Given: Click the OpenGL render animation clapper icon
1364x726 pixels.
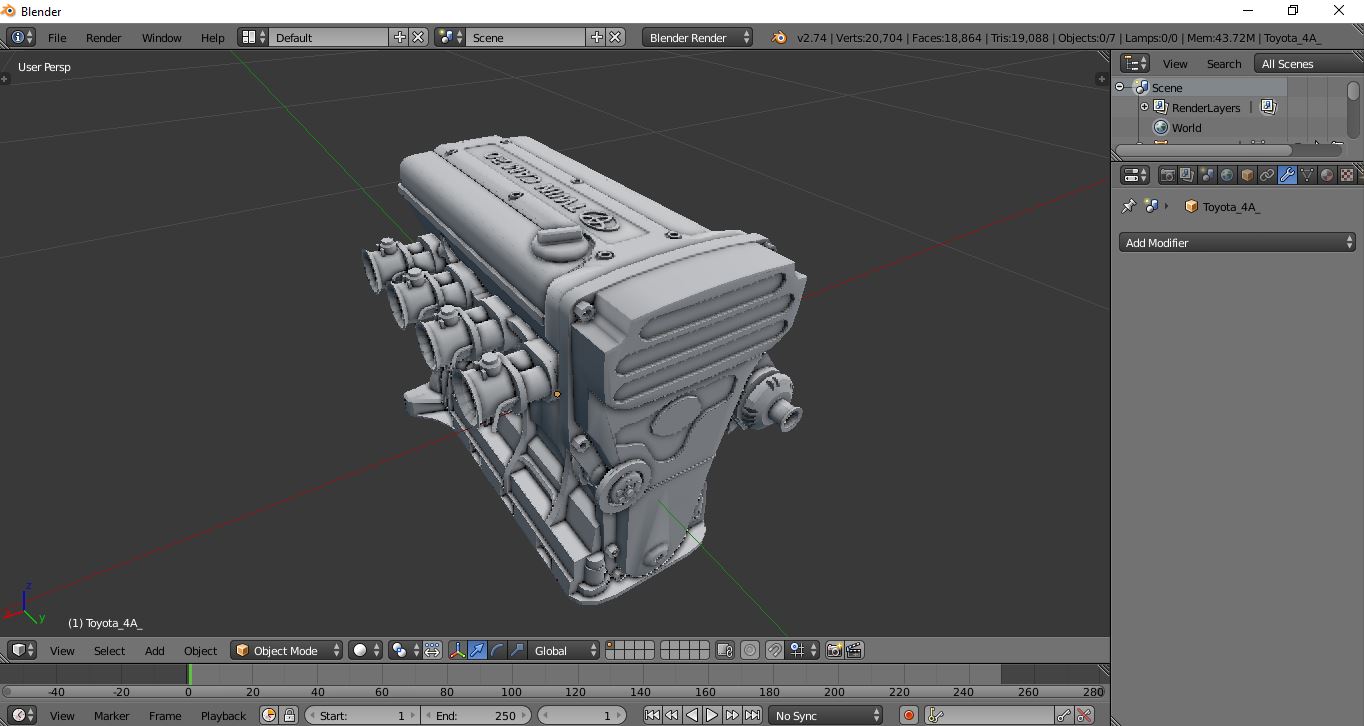Looking at the screenshot, I should 854,650.
